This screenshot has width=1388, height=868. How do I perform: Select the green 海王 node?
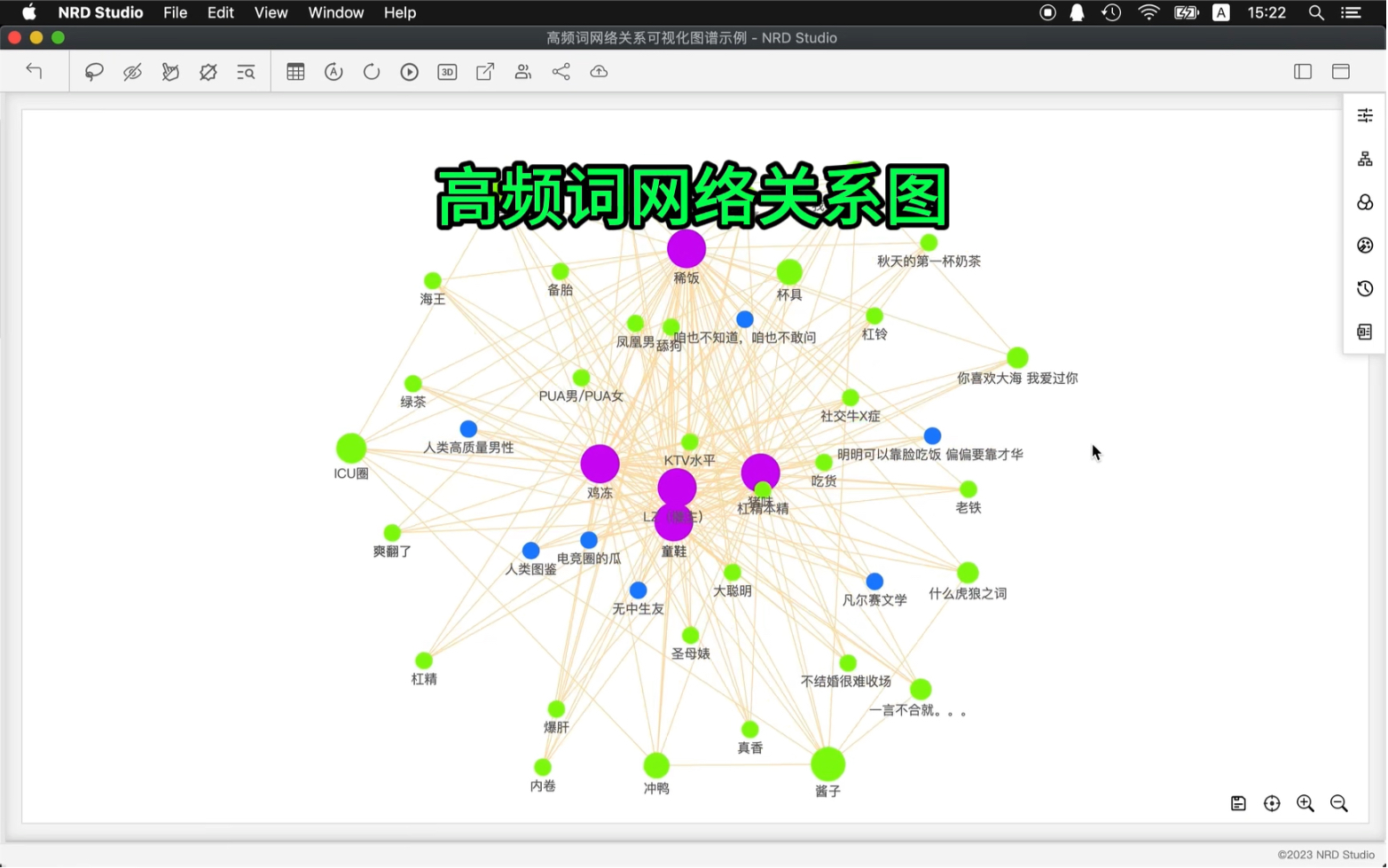pyautogui.click(x=433, y=281)
